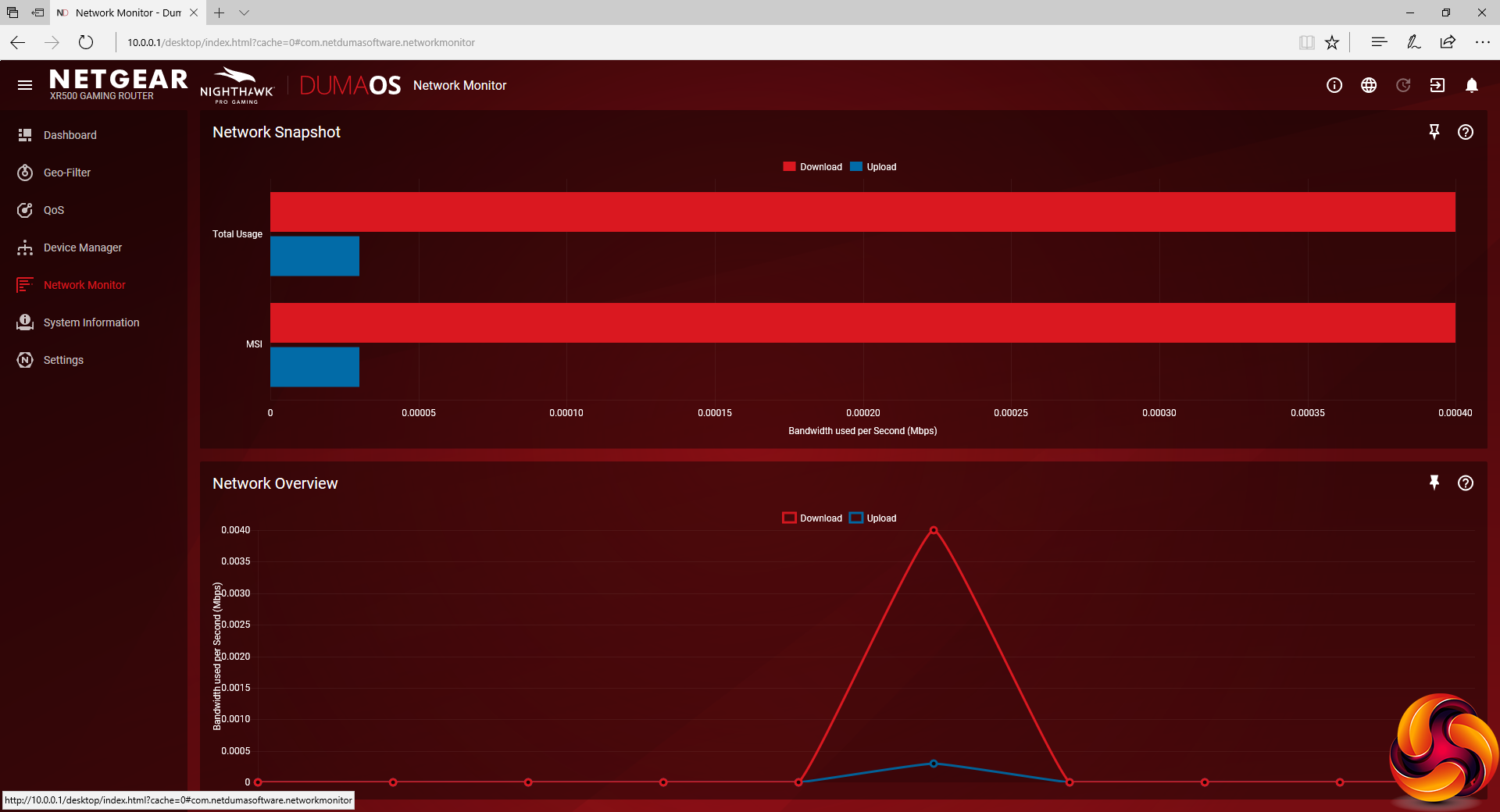Open the tab preview dropdown chevron

tap(245, 12)
